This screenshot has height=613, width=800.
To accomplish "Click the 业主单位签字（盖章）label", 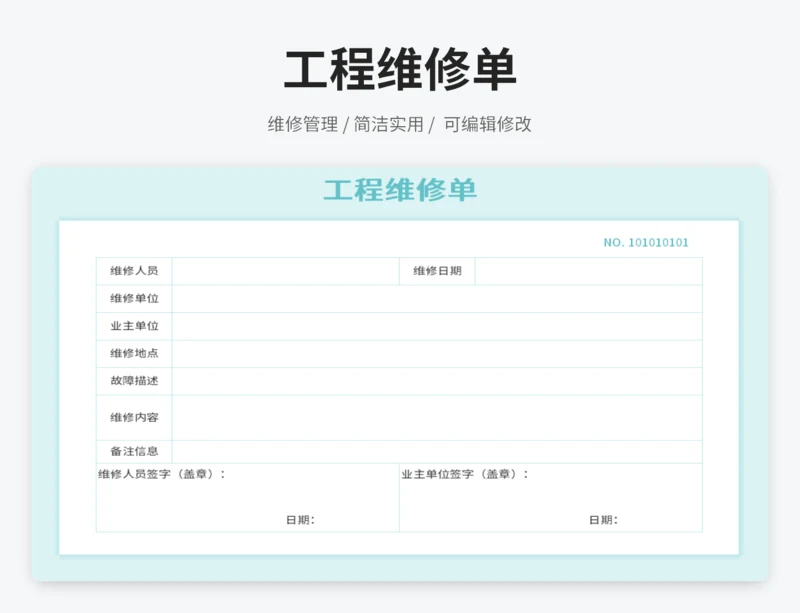I will pyautogui.click(x=465, y=474).
